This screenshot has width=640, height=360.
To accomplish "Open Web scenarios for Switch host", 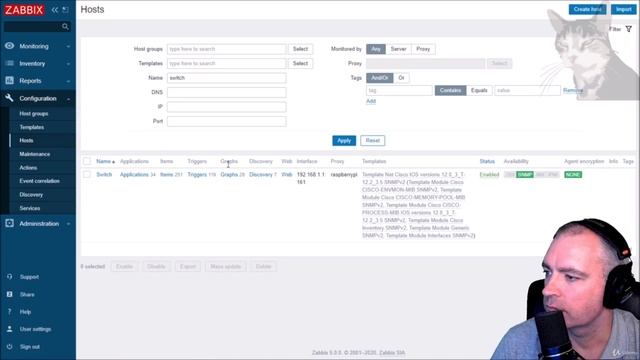I will pyautogui.click(x=287, y=174).
